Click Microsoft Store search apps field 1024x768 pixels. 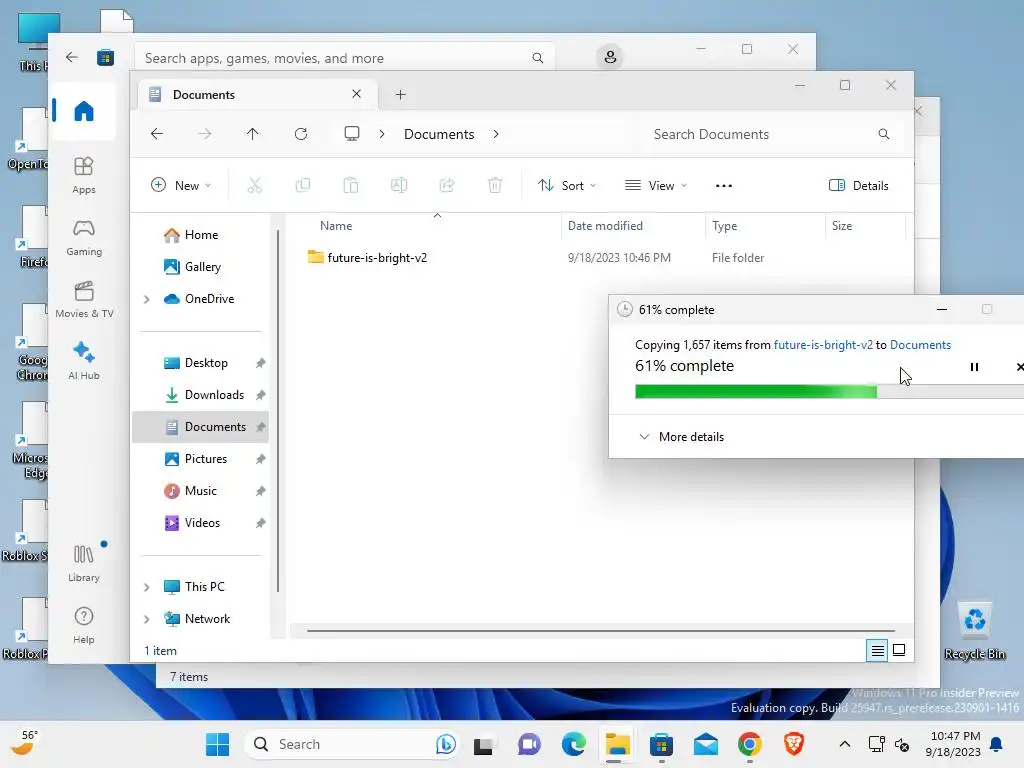344,58
